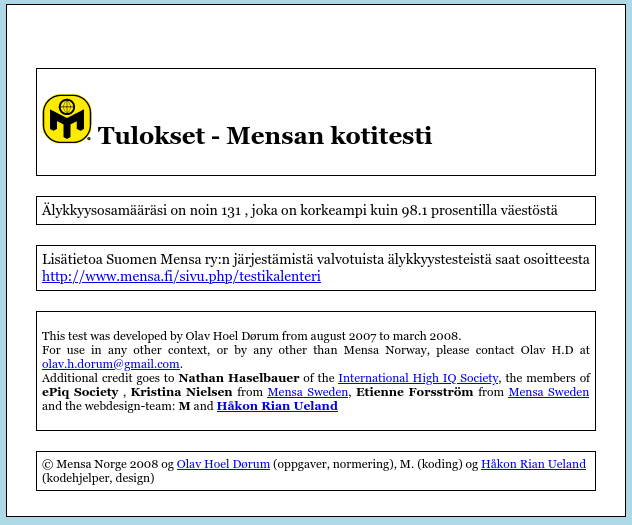Click the '(kodehjelper, design)' text
This screenshot has width=632, height=525.
point(98,478)
